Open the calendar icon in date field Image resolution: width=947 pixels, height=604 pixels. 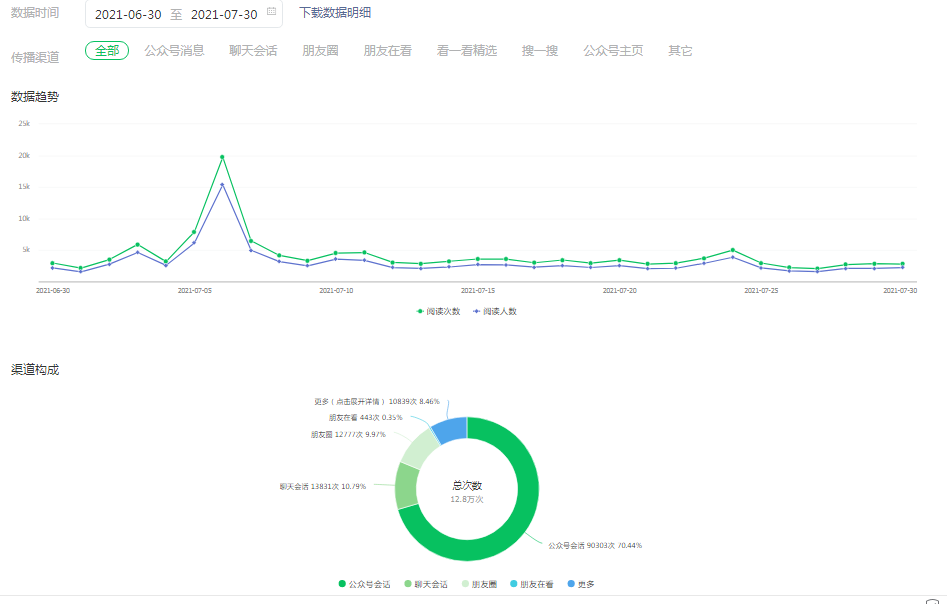click(x=271, y=13)
